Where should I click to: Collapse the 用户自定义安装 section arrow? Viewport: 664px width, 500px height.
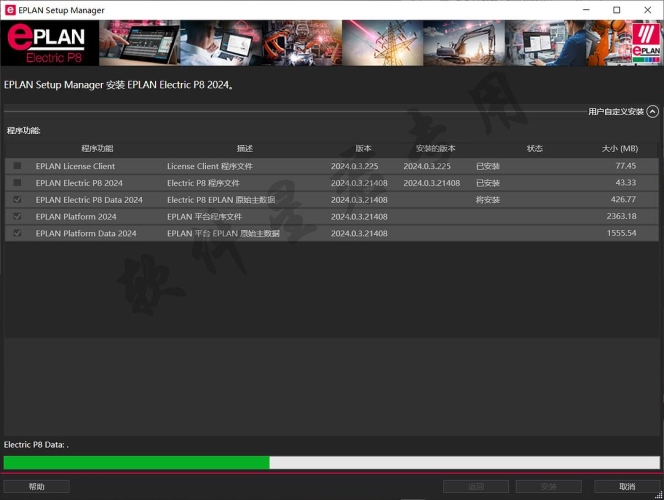(653, 111)
